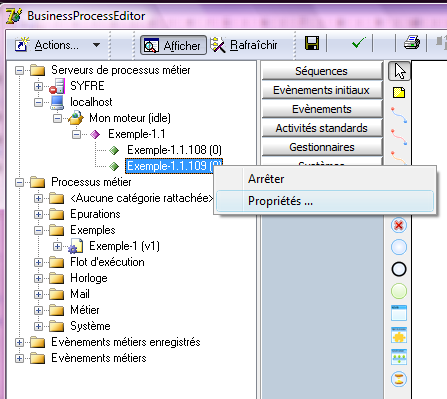Select the Métier folder label
This screenshot has width=447, height=399.
click(85, 310)
